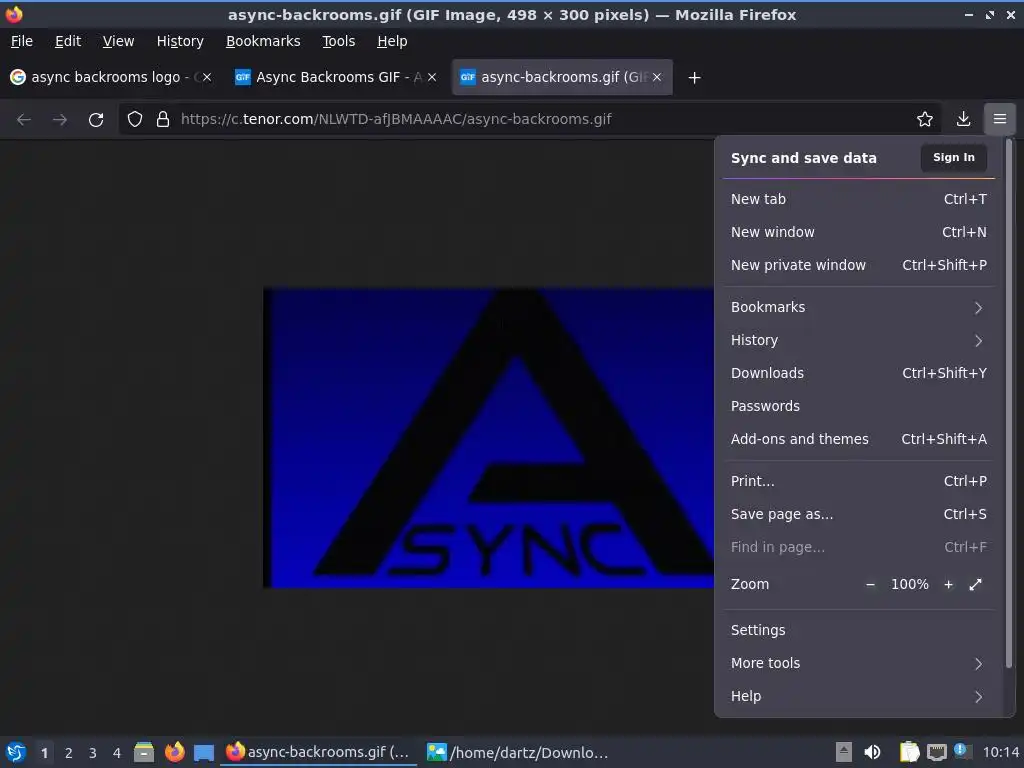This screenshot has width=1024, height=768.
Task: Click the async-backrooms.gif taskbar window button
Action: [x=318, y=752]
